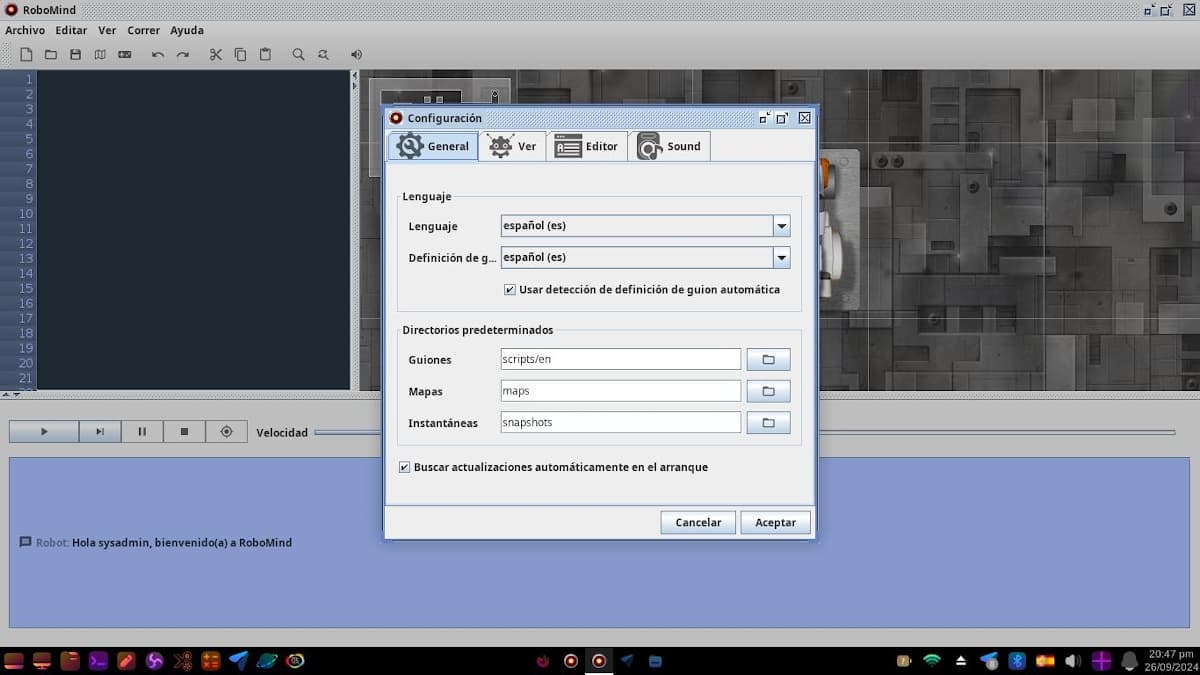Image resolution: width=1200 pixels, height=675 pixels.
Task: Toggle the sound speaker toolbar icon
Action: coord(356,54)
